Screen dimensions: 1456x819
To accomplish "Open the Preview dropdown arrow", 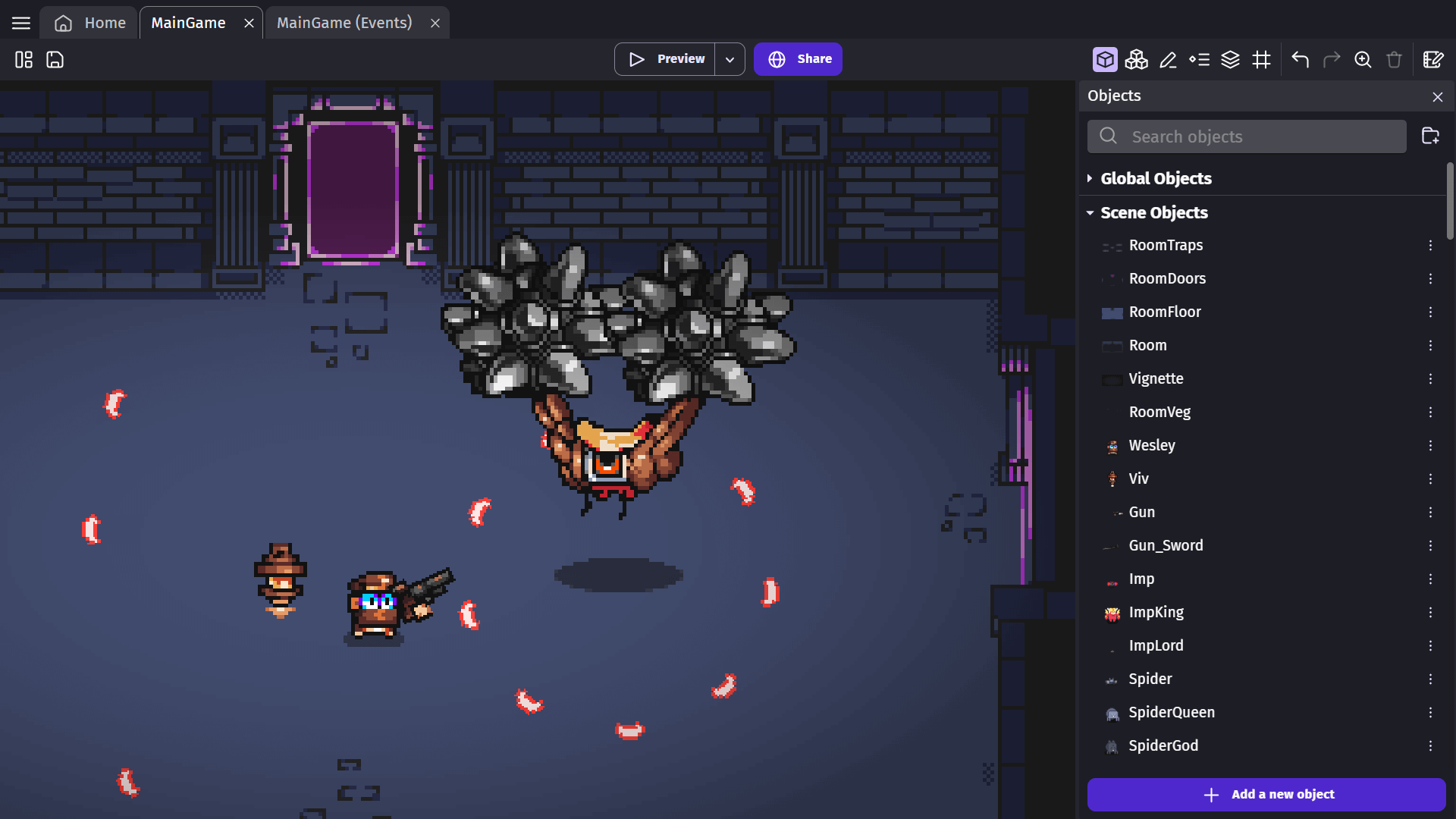I will click(730, 59).
